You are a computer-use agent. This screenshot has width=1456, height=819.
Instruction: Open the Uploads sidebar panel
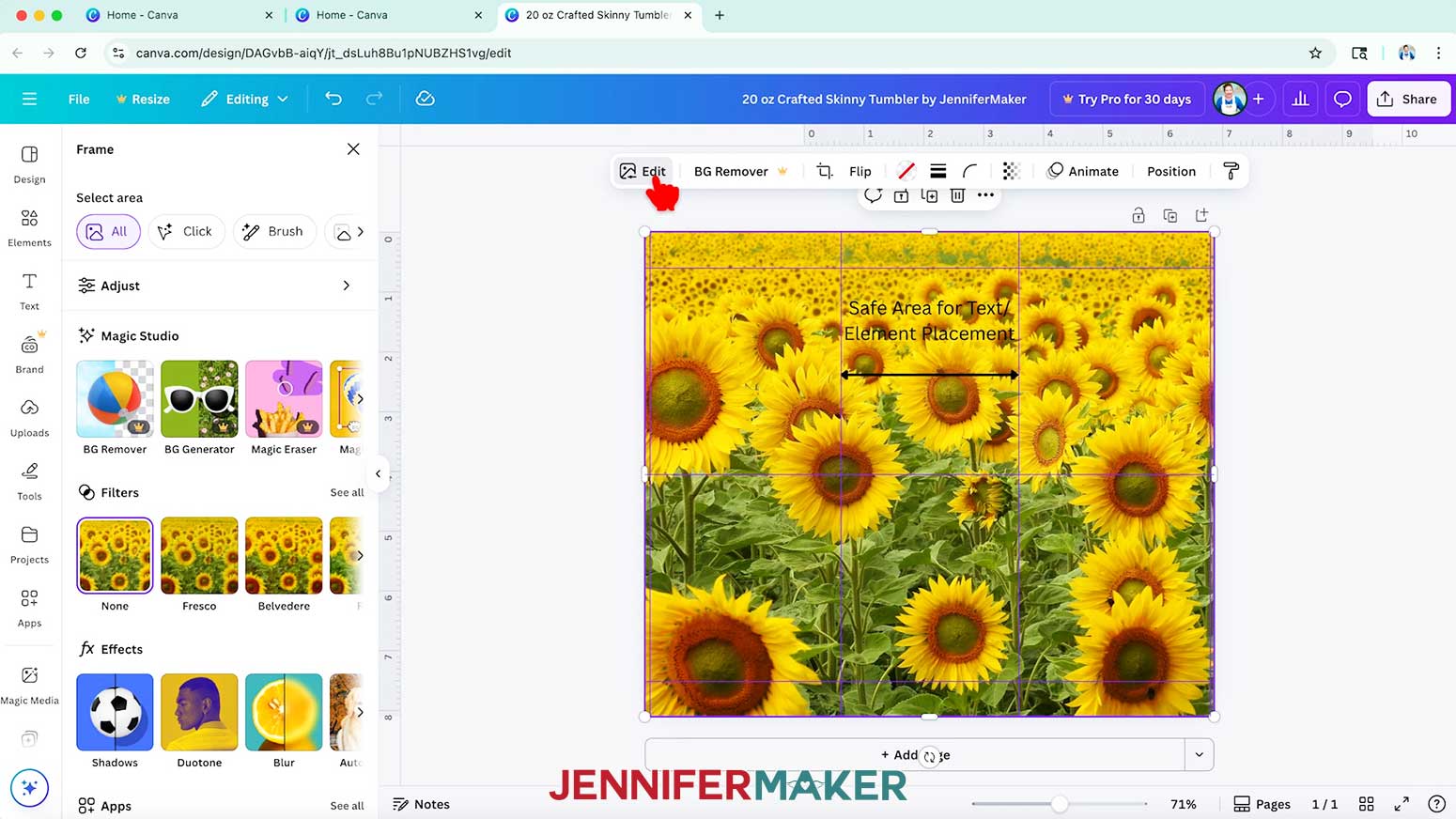(x=29, y=418)
